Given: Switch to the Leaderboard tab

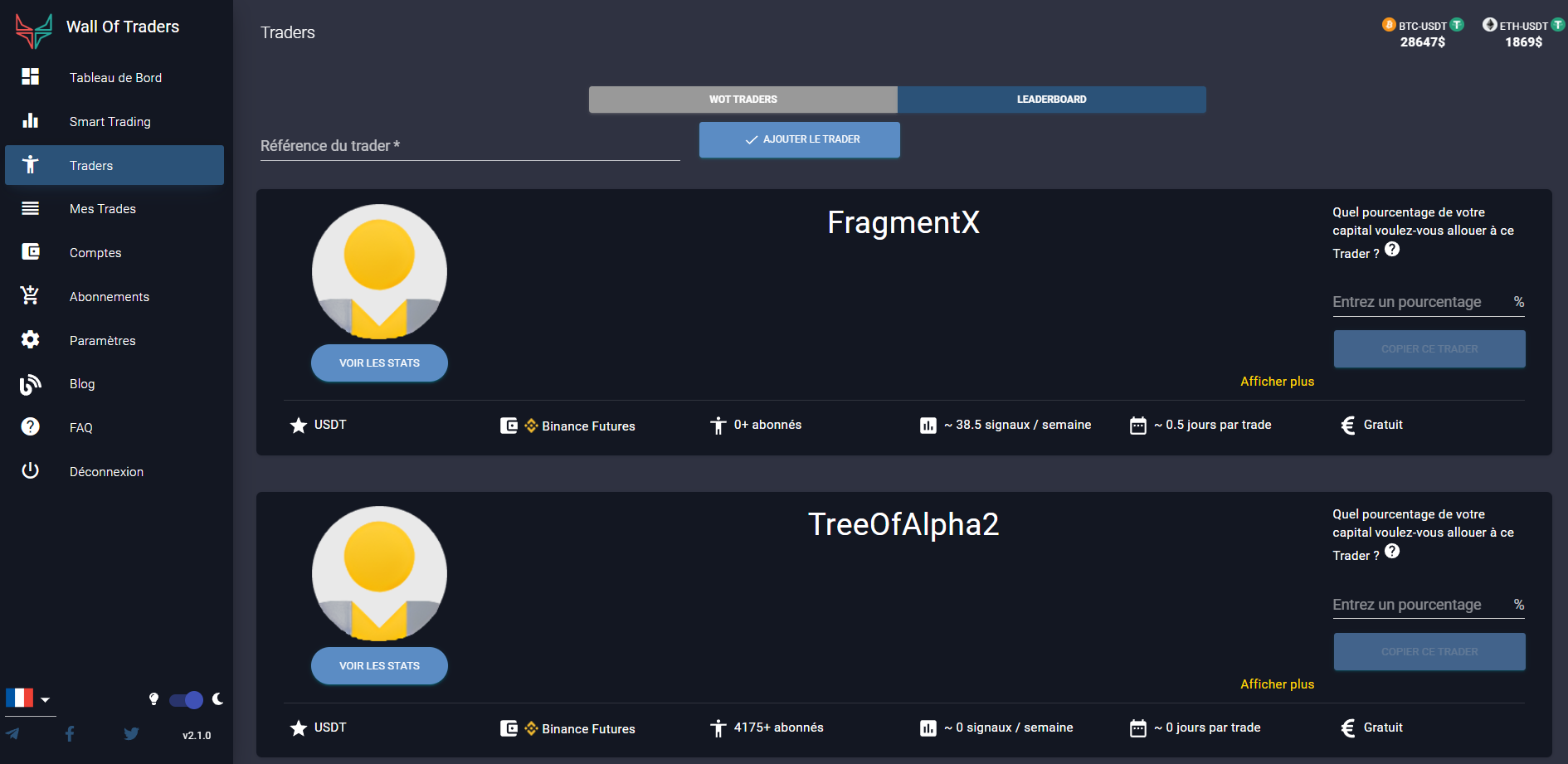Looking at the screenshot, I should click(1051, 100).
